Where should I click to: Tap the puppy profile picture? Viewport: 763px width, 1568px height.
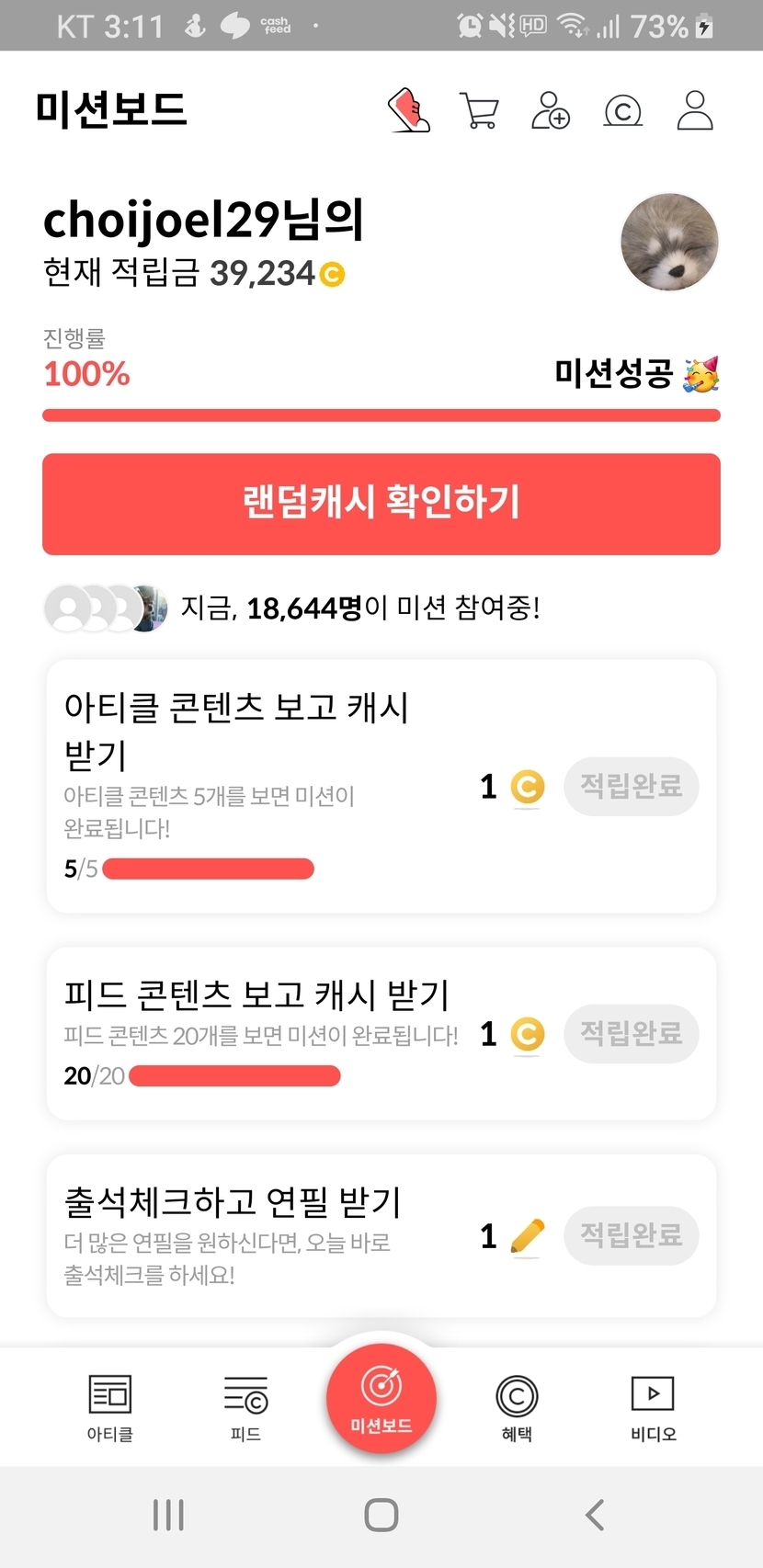(669, 243)
